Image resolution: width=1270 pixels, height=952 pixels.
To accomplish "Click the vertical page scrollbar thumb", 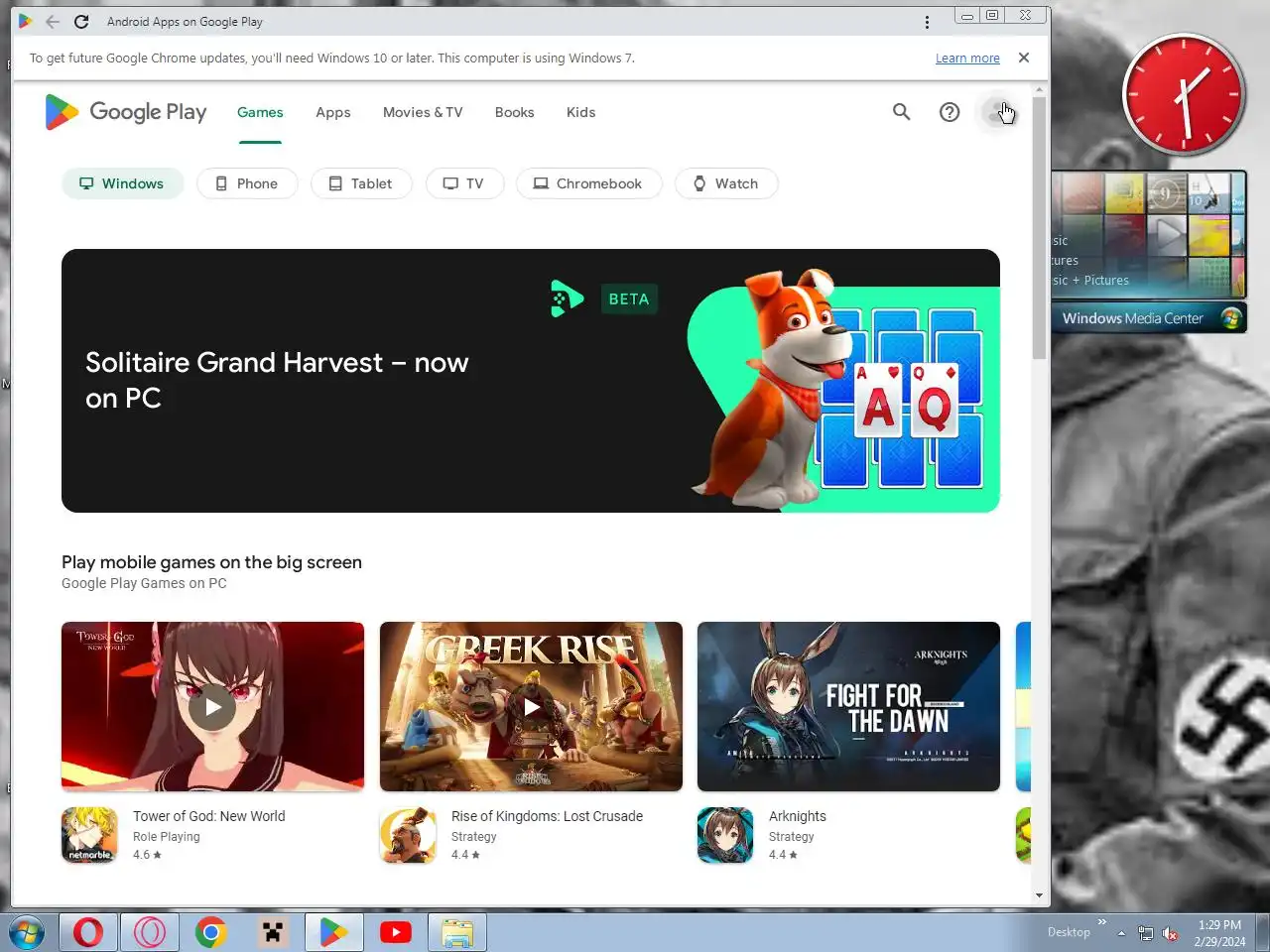I will (1039, 228).
